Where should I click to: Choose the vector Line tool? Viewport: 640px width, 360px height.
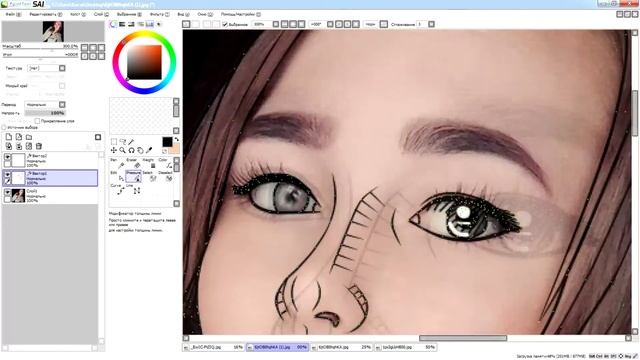[133, 189]
